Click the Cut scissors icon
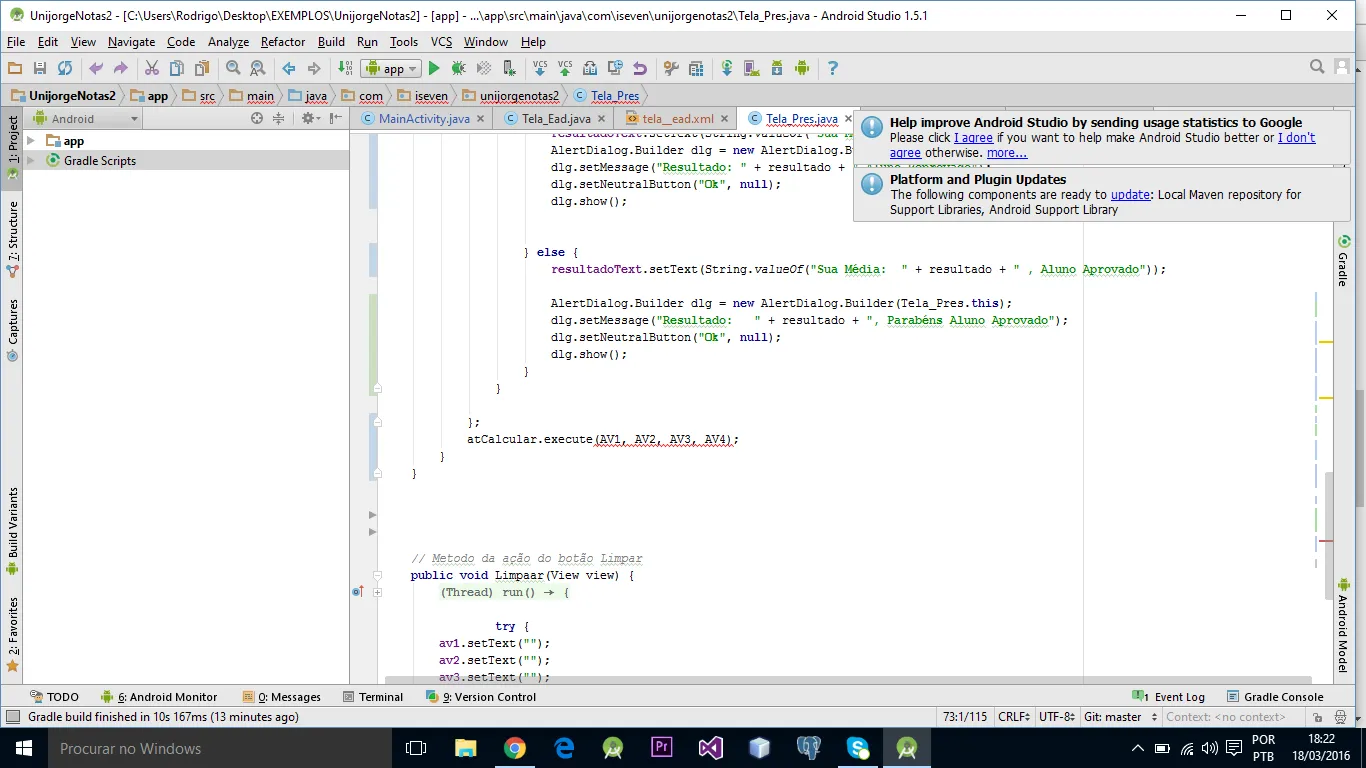 [x=152, y=68]
